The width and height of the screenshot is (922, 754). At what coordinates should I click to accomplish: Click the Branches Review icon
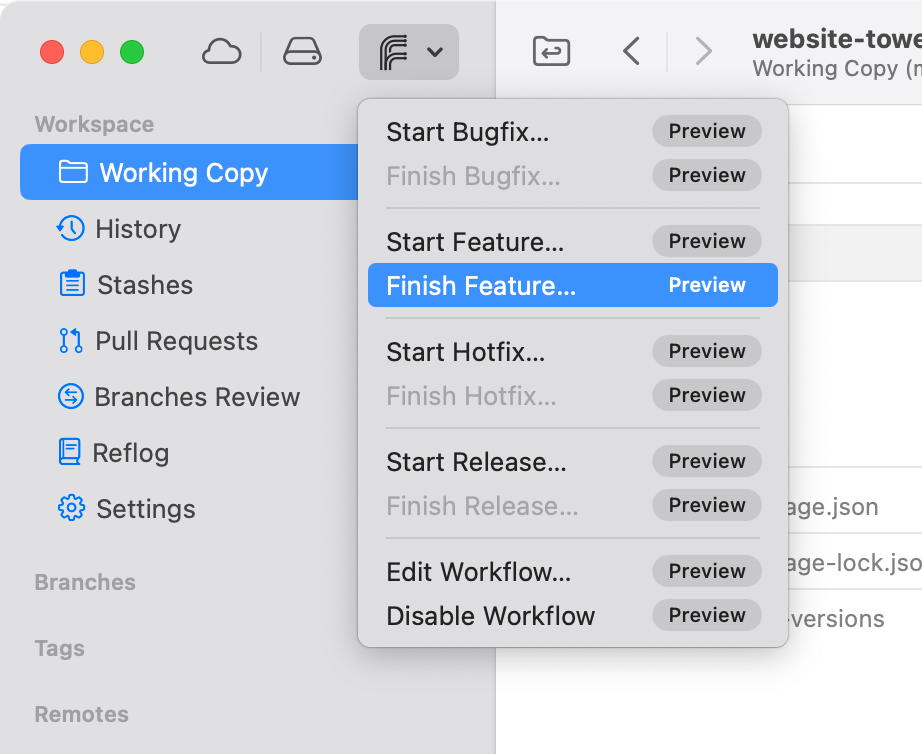coord(69,397)
